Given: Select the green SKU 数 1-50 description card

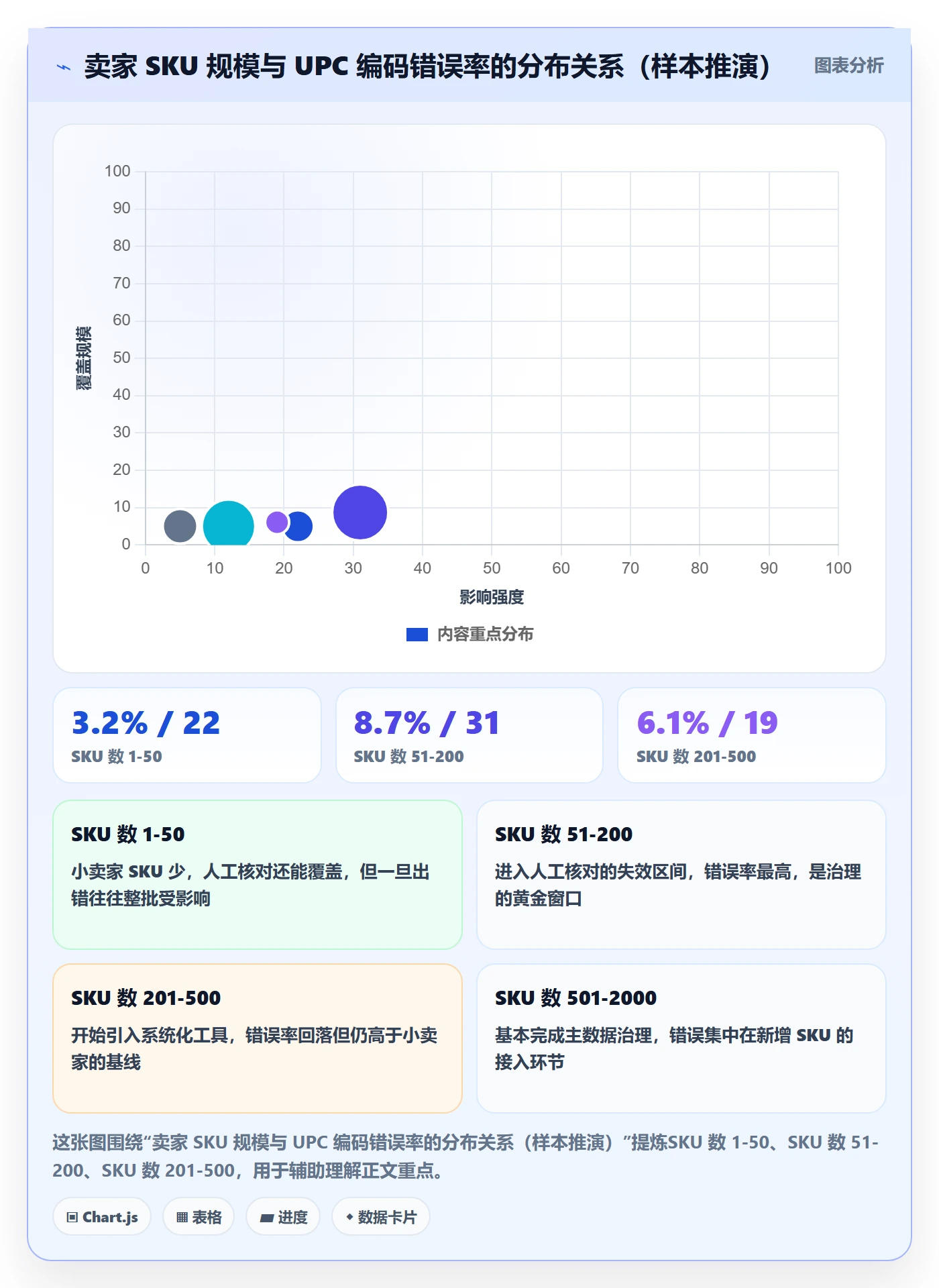Looking at the screenshot, I should coord(258,875).
